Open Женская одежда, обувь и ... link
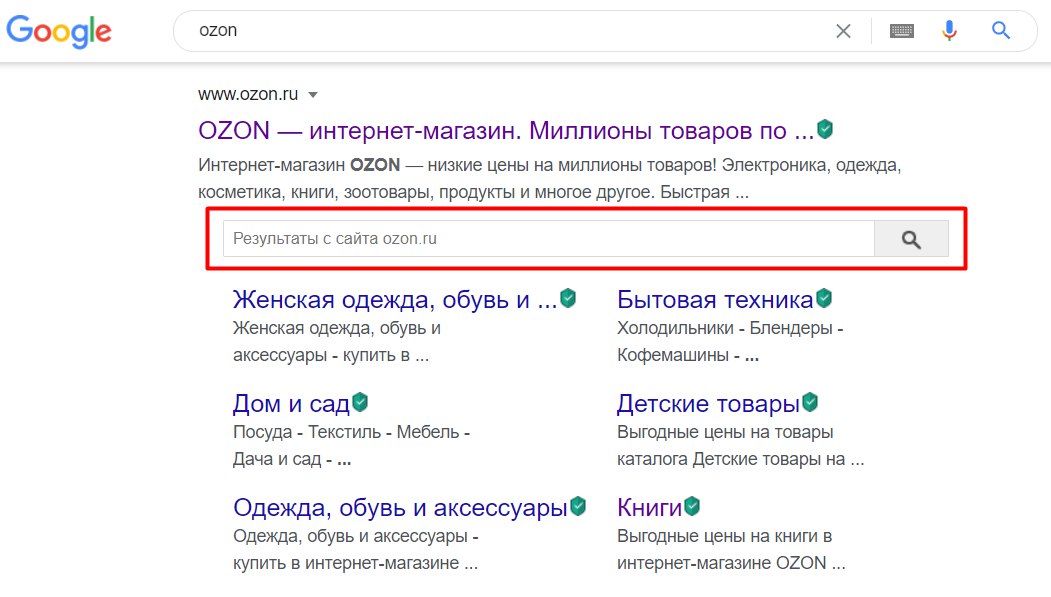1051x597 pixels. click(x=395, y=300)
